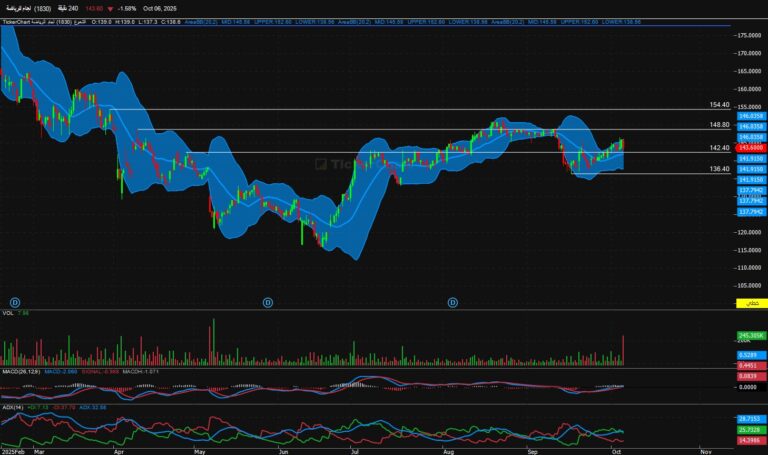Click the green 245.385K volume tag
The width and height of the screenshot is (768, 455).
751,336
